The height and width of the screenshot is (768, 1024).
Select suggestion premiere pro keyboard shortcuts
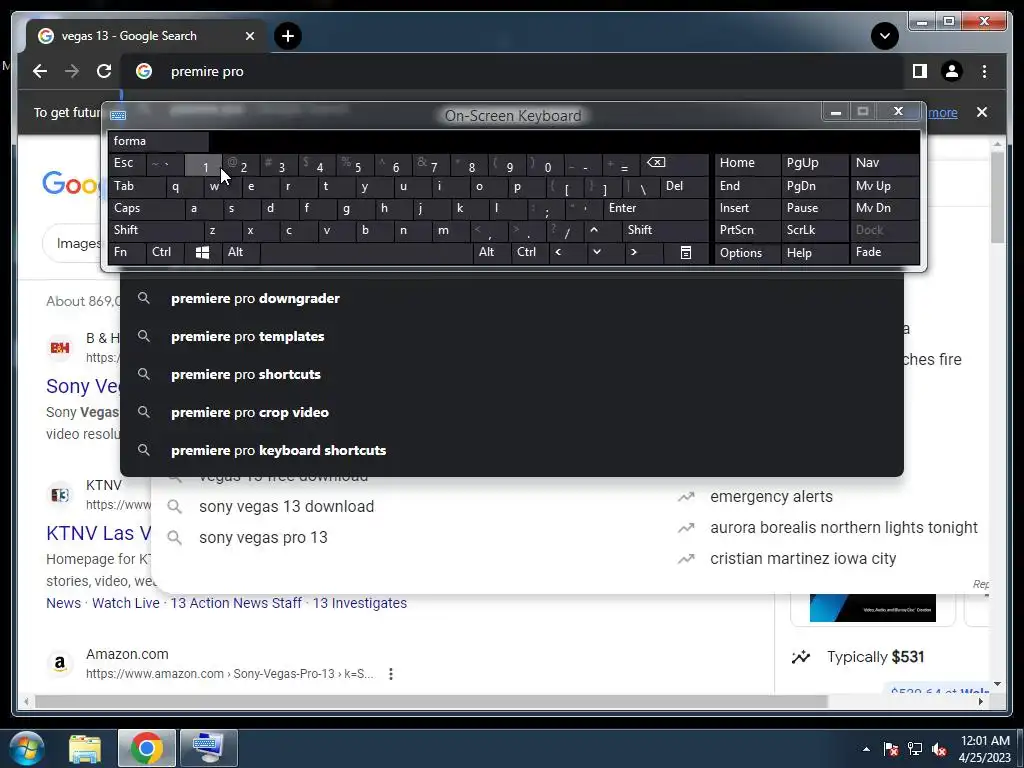[512, 450]
